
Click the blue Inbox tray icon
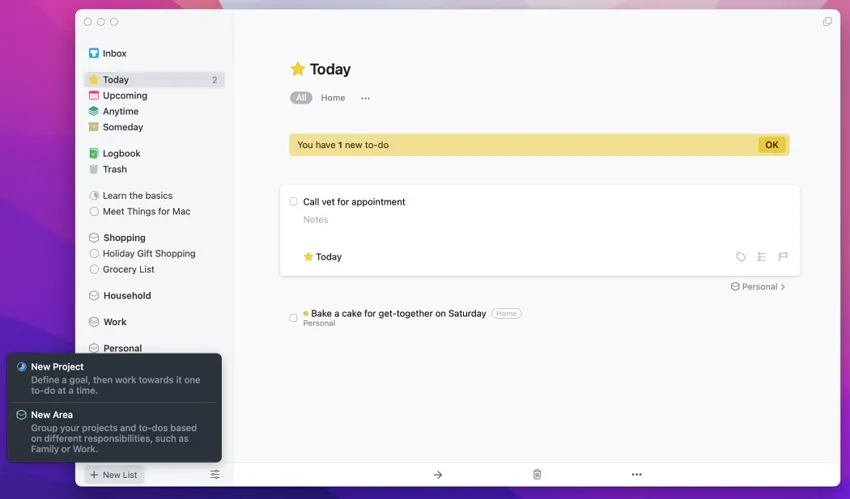[x=94, y=53]
